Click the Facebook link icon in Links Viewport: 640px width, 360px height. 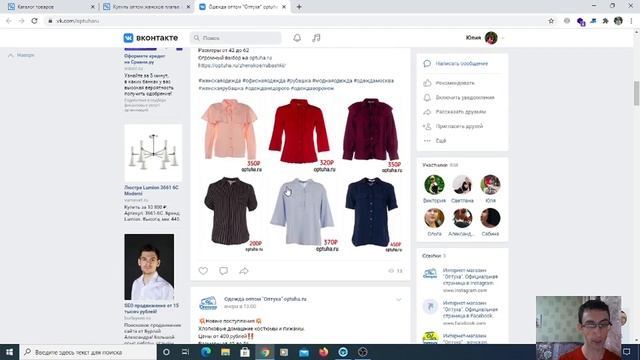coord(430,306)
